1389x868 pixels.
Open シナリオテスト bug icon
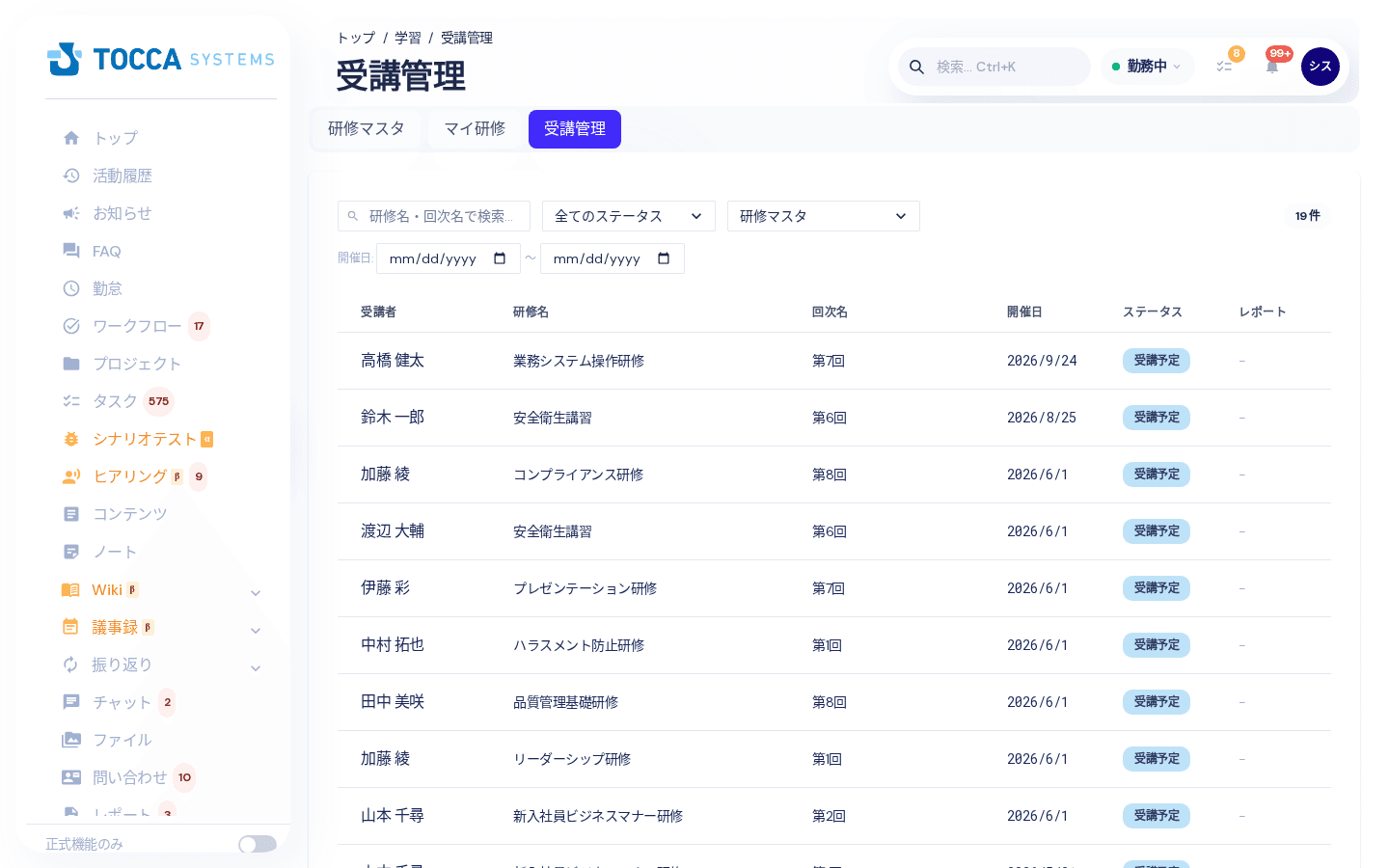click(x=71, y=439)
